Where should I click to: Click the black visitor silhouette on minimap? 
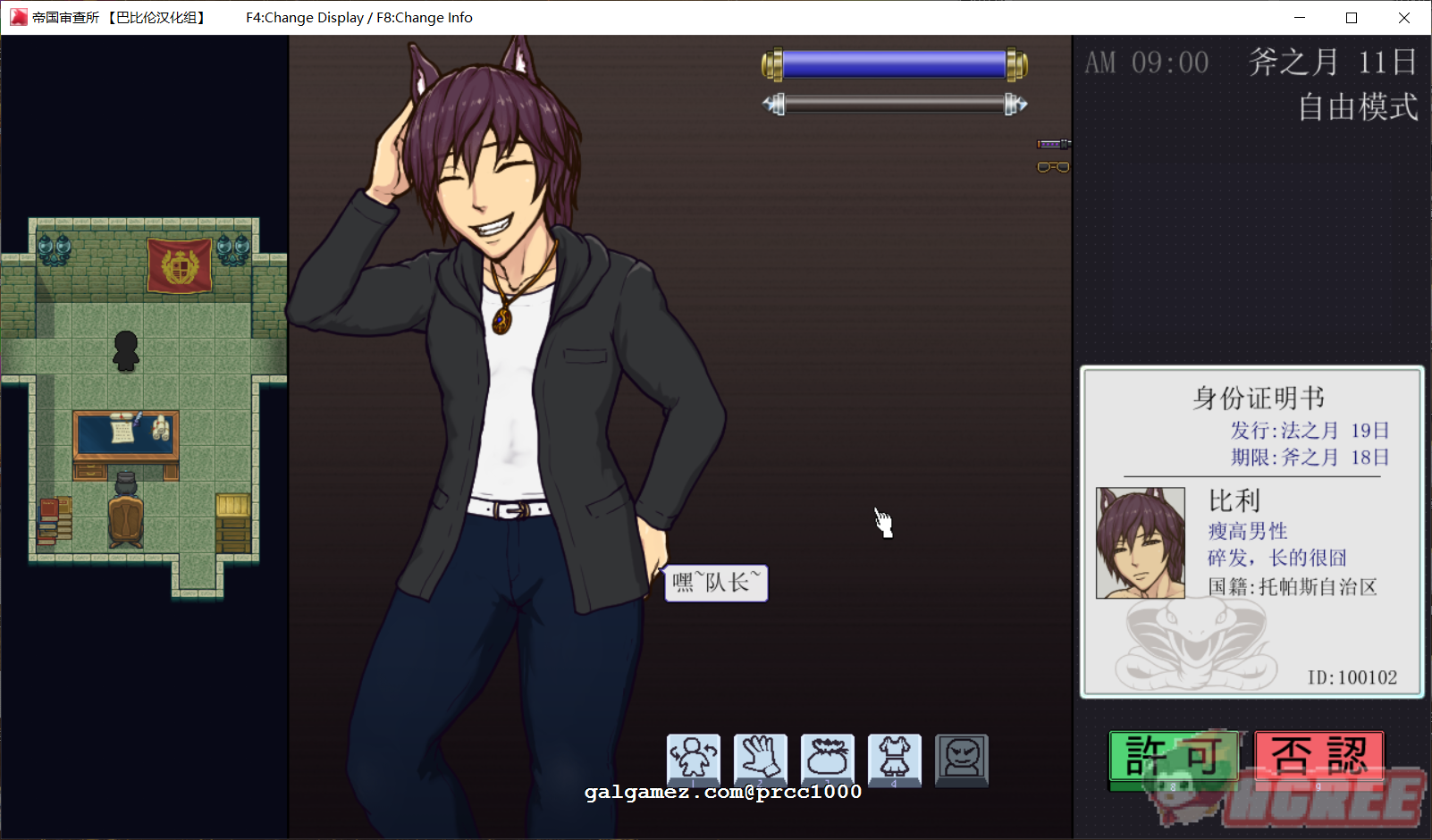(x=126, y=351)
